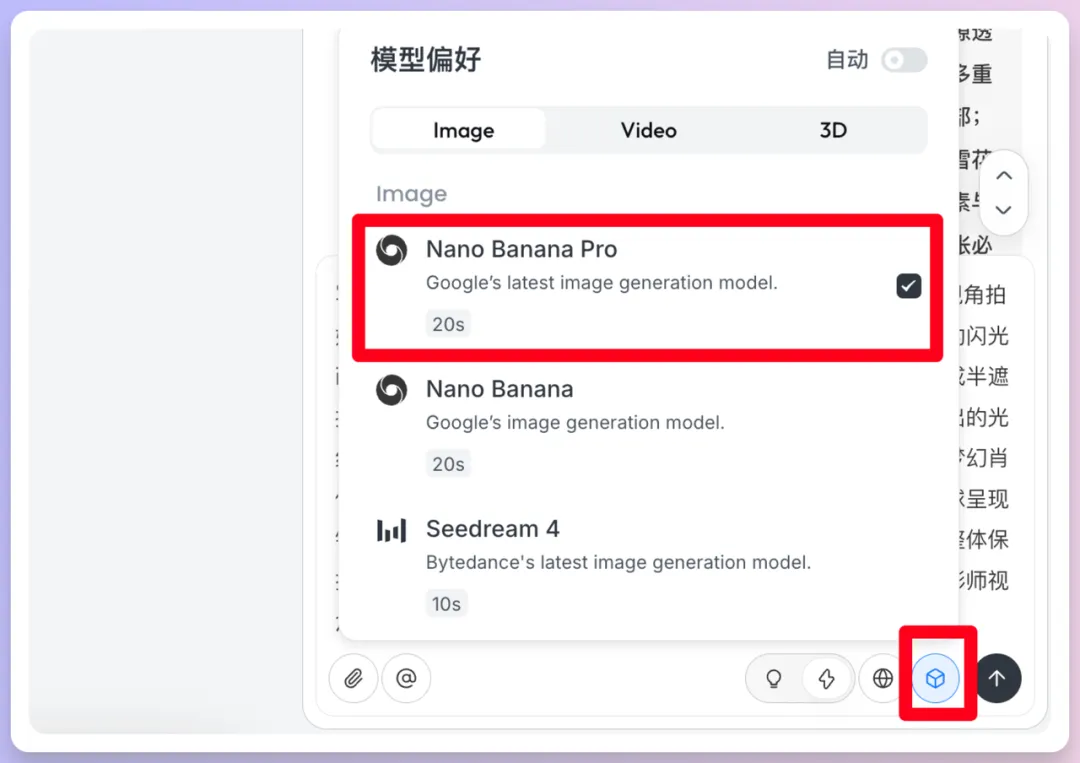Click the chevron-down navigation arrow
This screenshot has width=1080, height=763.
(x=1003, y=210)
